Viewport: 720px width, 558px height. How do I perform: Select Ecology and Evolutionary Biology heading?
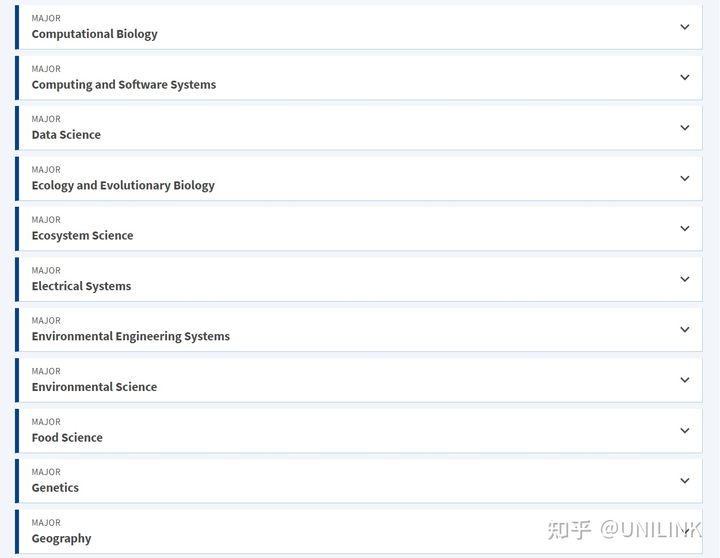[x=123, y=185]
